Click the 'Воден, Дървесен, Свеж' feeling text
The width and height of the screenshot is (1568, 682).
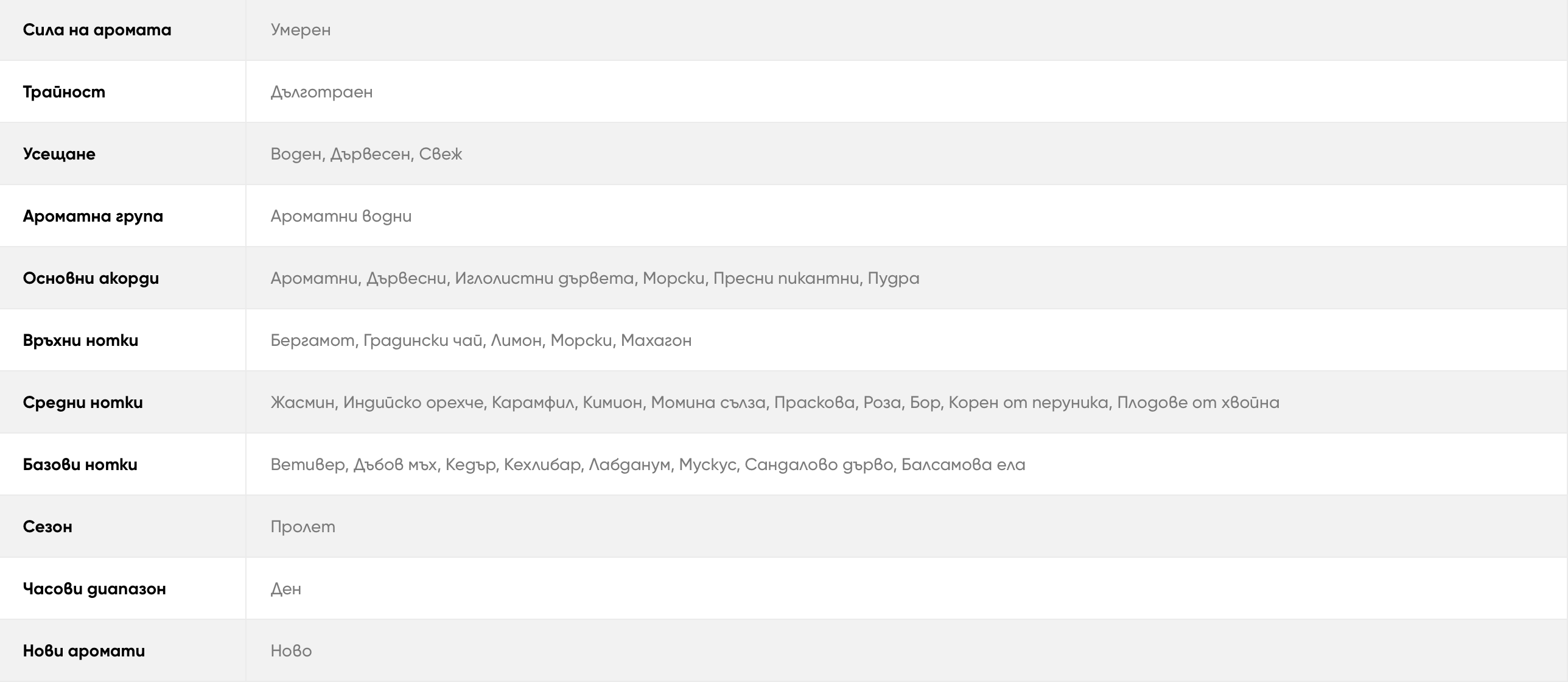366,154
